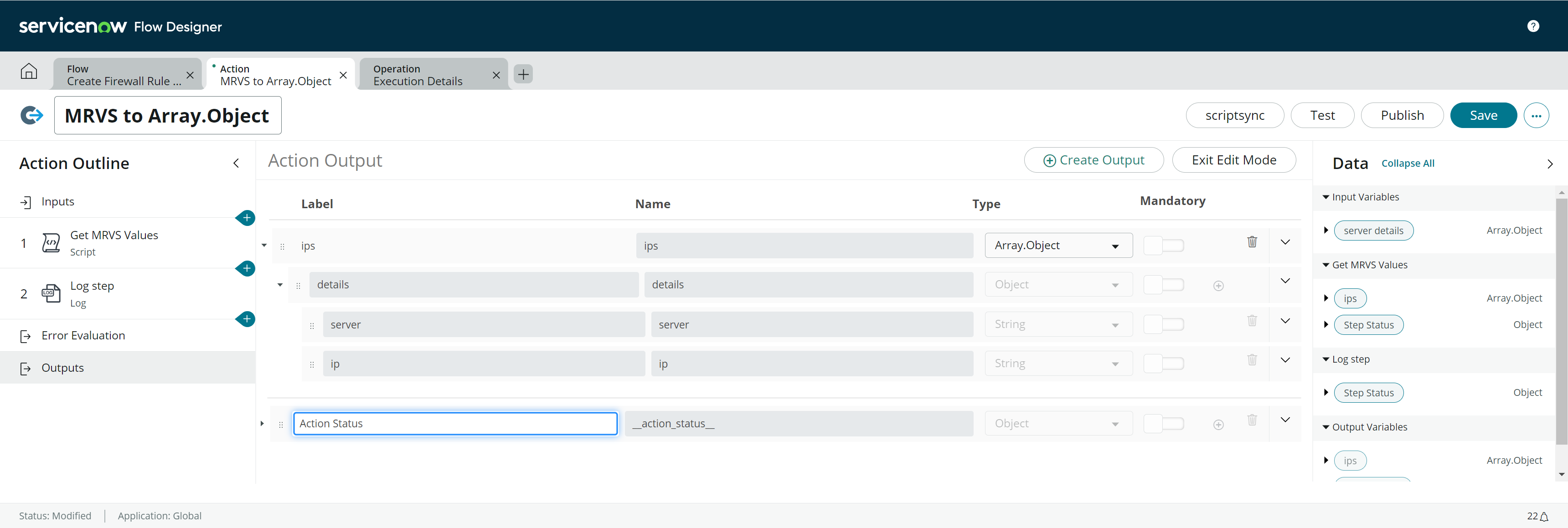
Task: Expand the server details pill in the Data panel
Action: click(x=1326, y=231)
